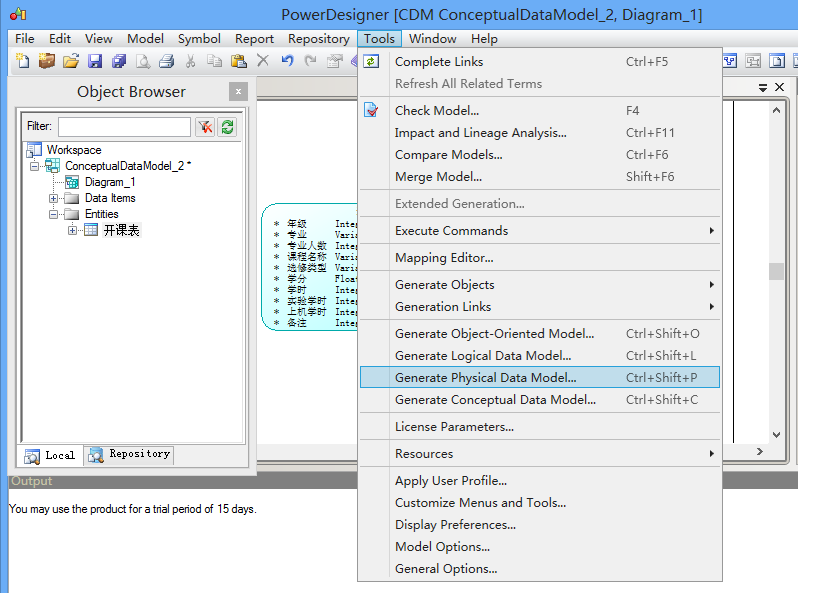The image size is (819, 593).
Task: Expand the 开课表 entity node
Action: tap(72, 230)
